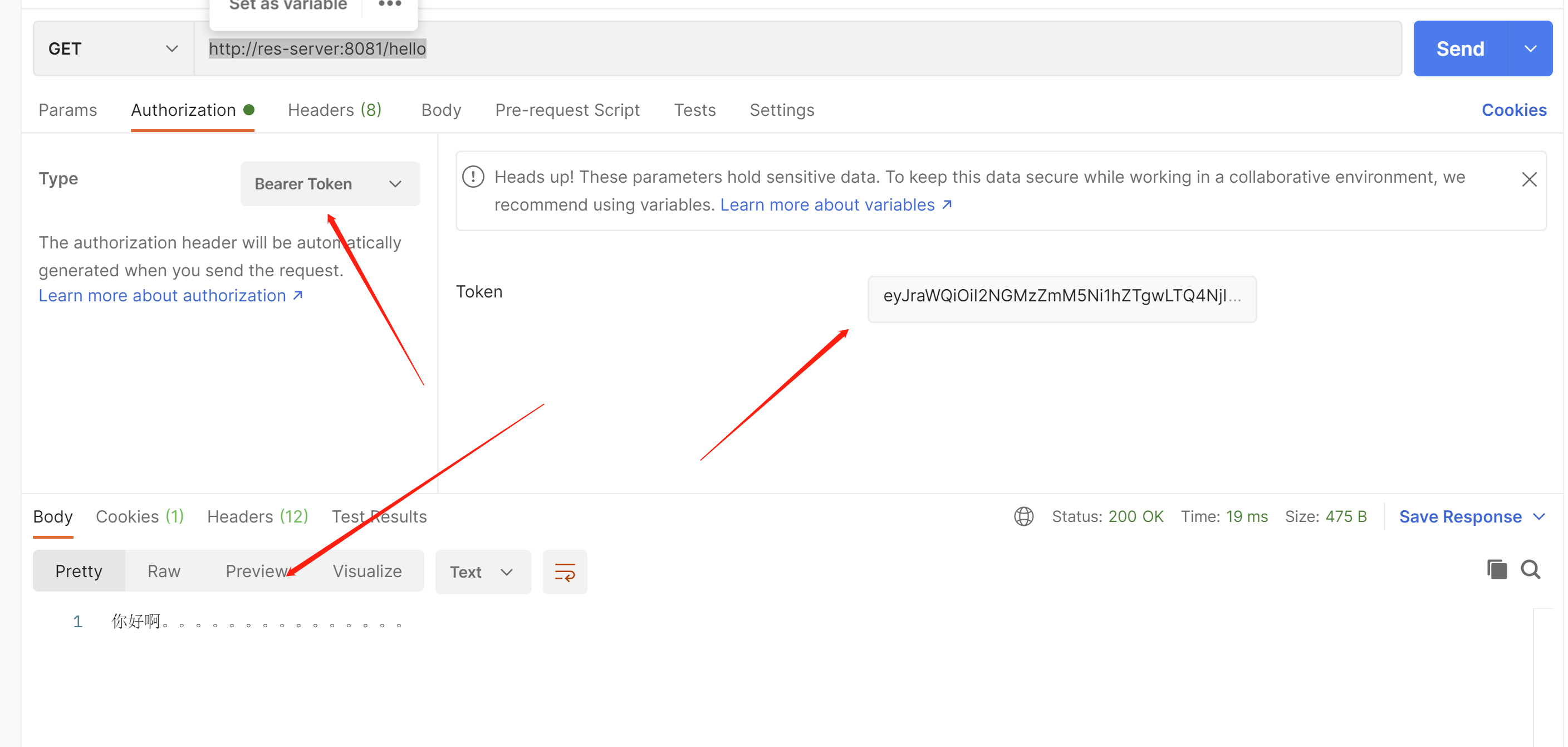Open the Send button dropdown arrow
The width and height of the screenshot is (1568, 747).
point(1530,48)
